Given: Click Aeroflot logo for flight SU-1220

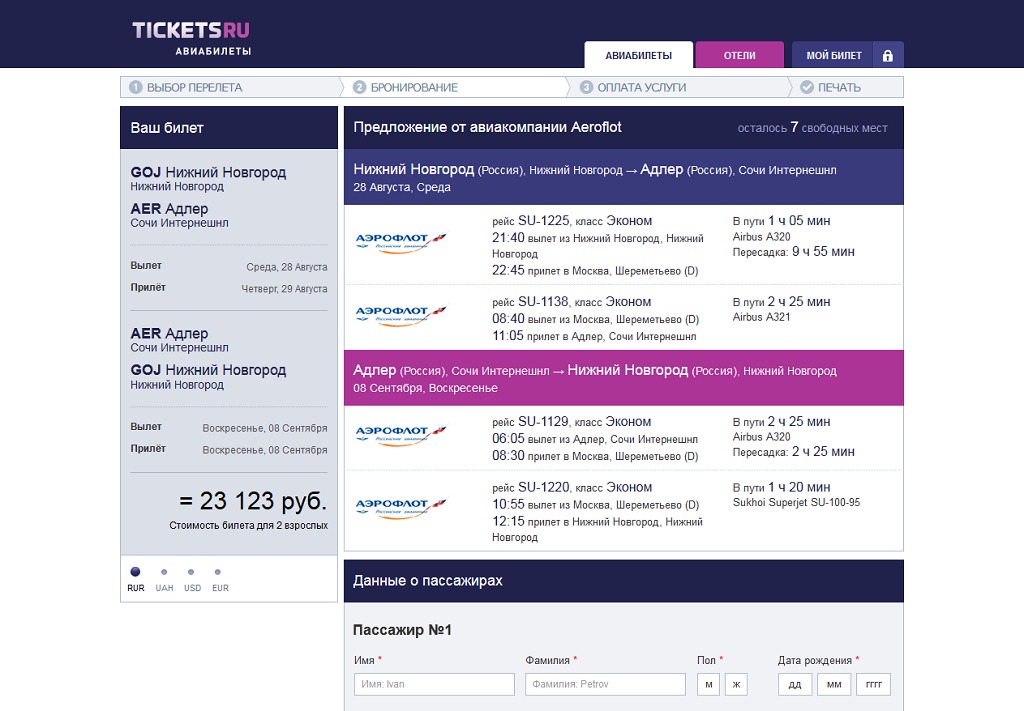Looking at the screenshot, I should [401, 507].
